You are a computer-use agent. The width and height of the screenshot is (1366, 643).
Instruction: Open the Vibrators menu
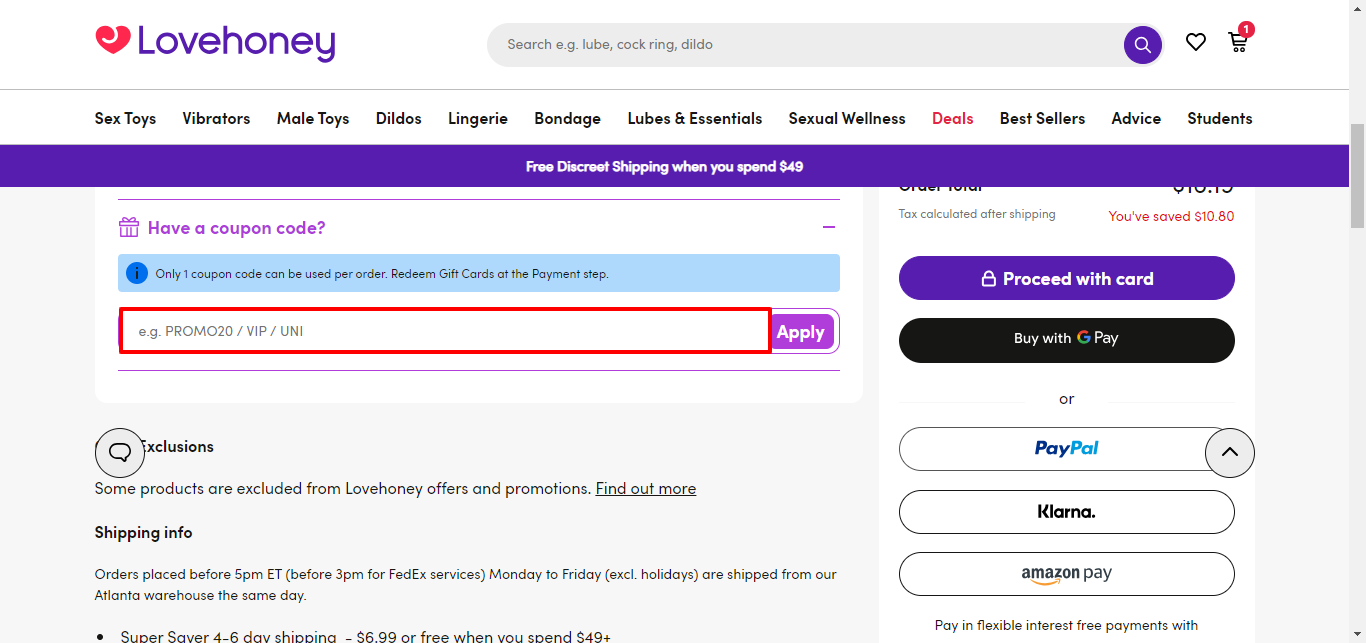pyautogui.click(x=216, y=118)
